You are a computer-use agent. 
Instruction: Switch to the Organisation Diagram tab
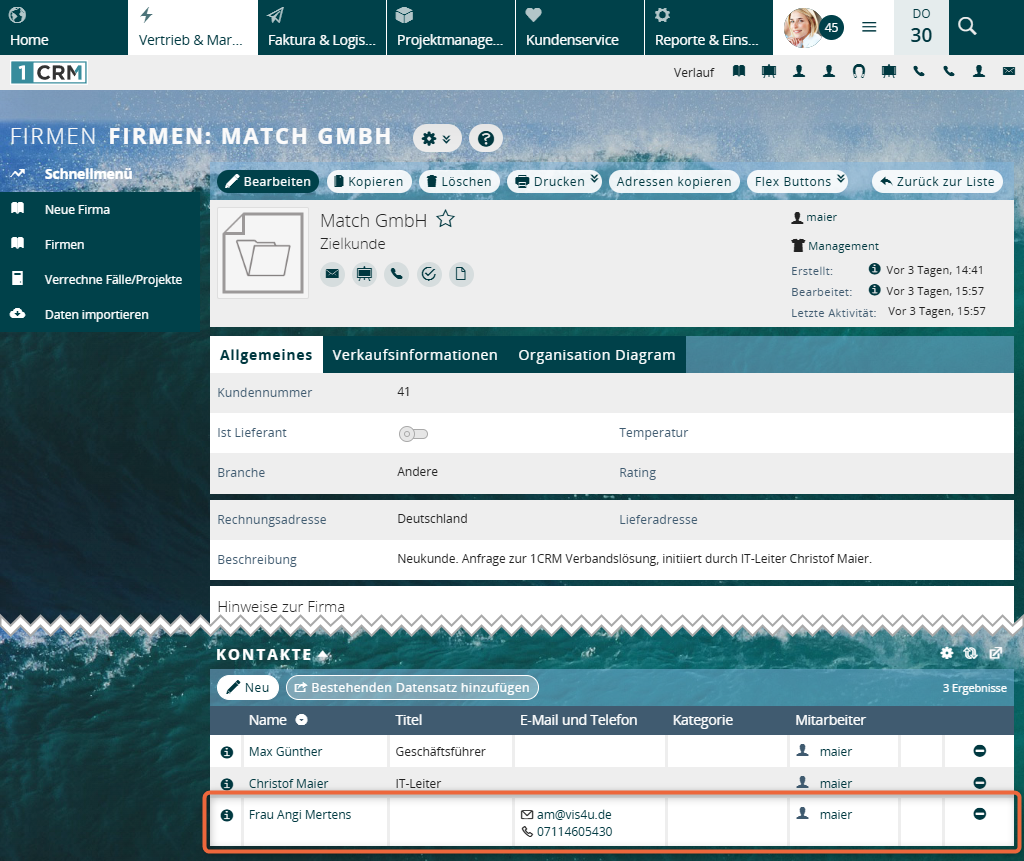pos(597,355)
